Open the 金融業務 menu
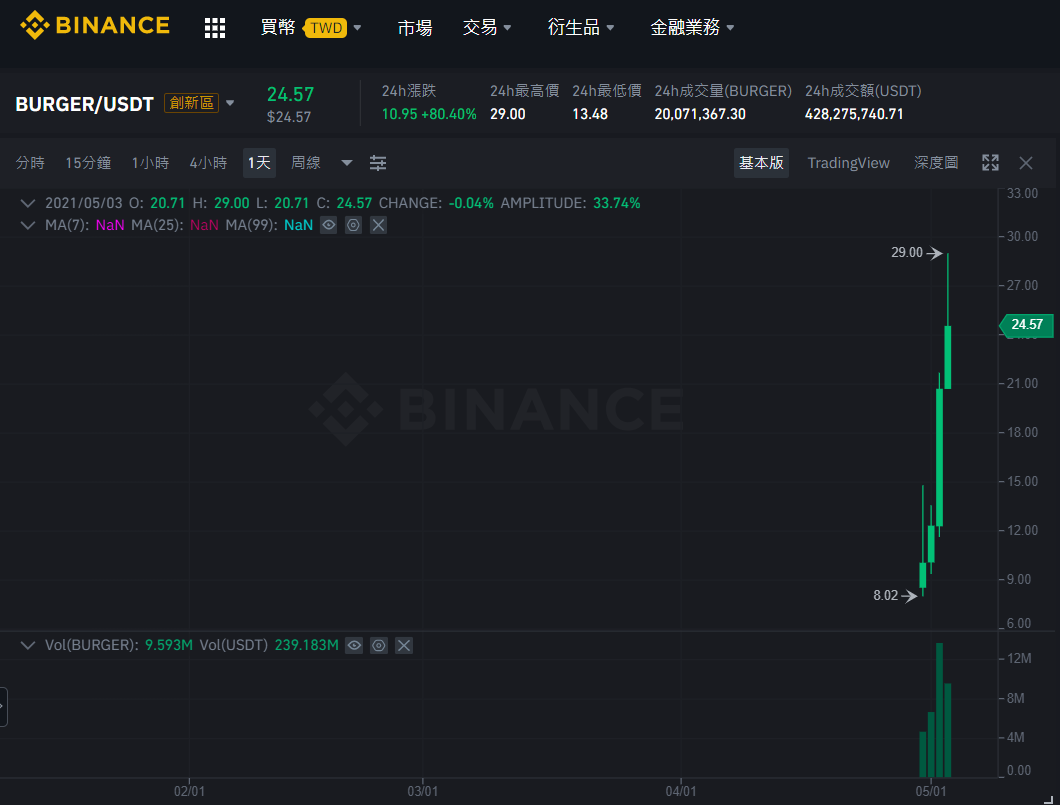The height and width of the screenshot is (805, 1060). tap(692, 28)
